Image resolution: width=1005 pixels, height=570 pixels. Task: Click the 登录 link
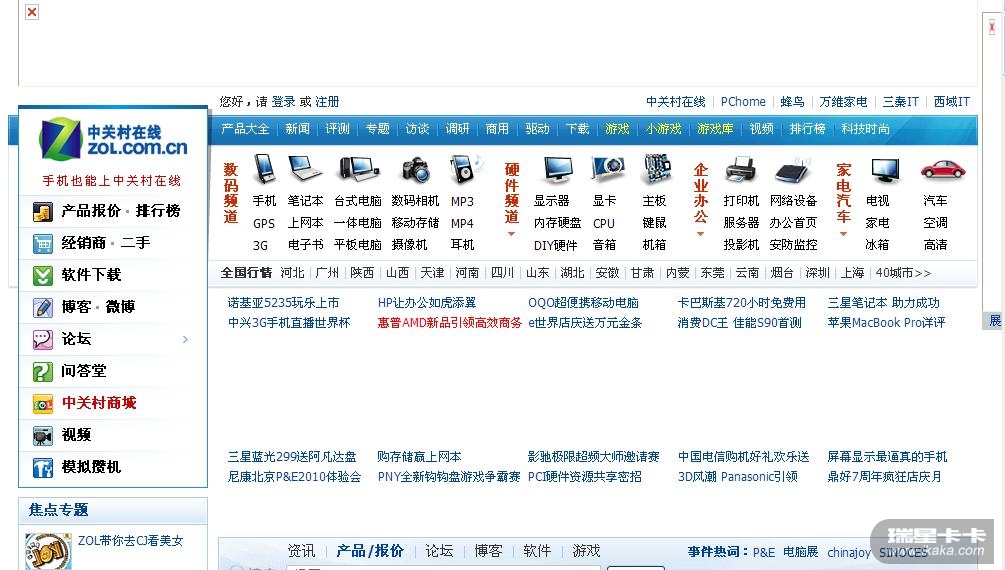(x=283, y=102)
